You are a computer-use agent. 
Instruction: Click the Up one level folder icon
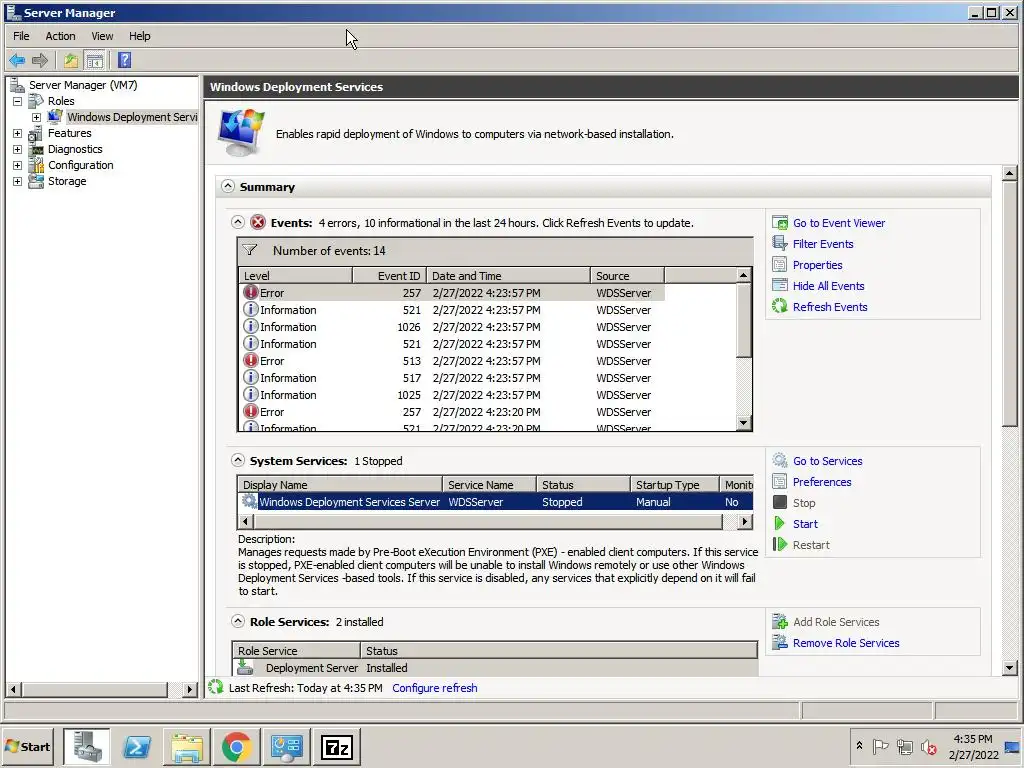[71, 61]
